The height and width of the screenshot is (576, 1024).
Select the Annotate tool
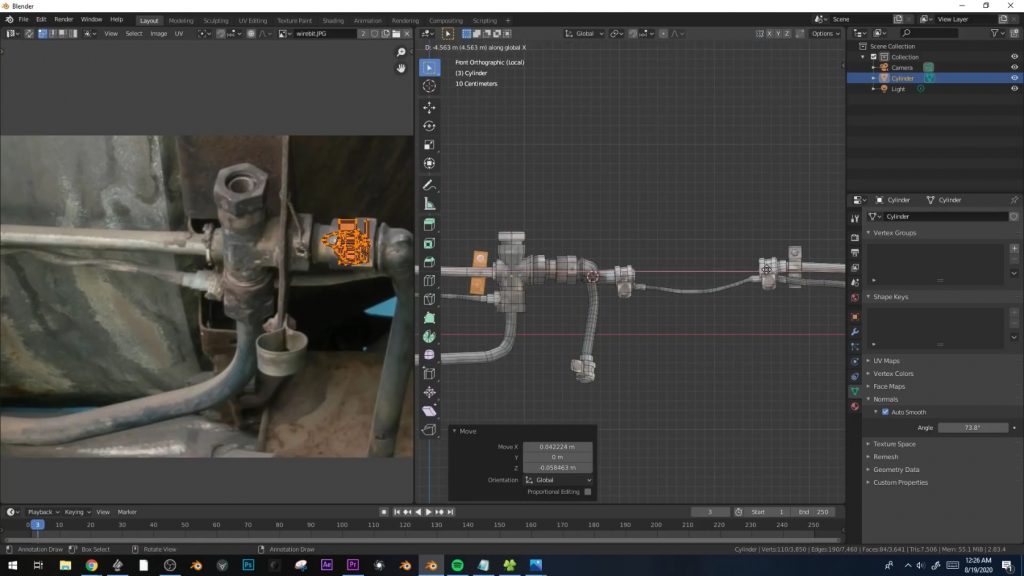(x=429, y=185)
